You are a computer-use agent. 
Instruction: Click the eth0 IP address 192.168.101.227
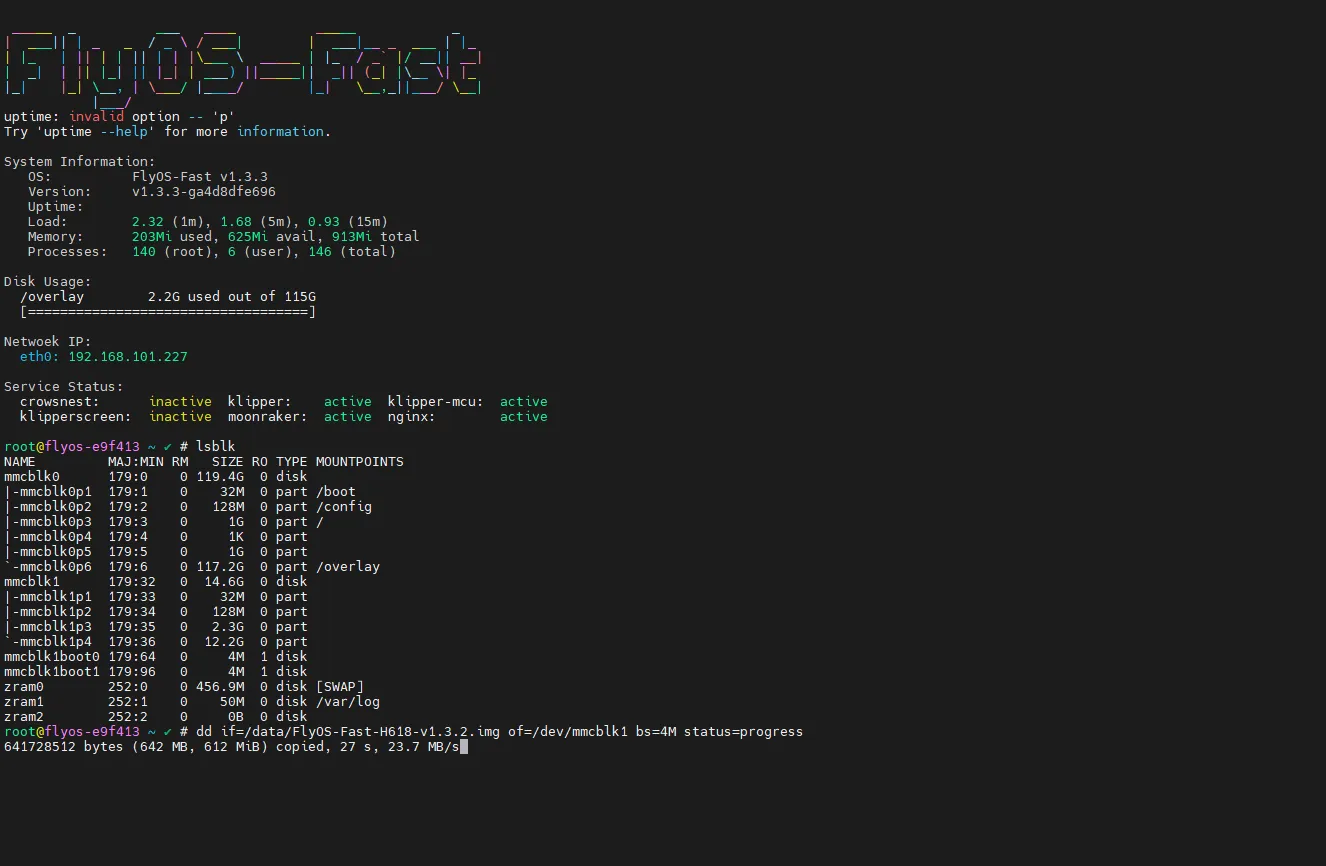(x=127, y=357)
